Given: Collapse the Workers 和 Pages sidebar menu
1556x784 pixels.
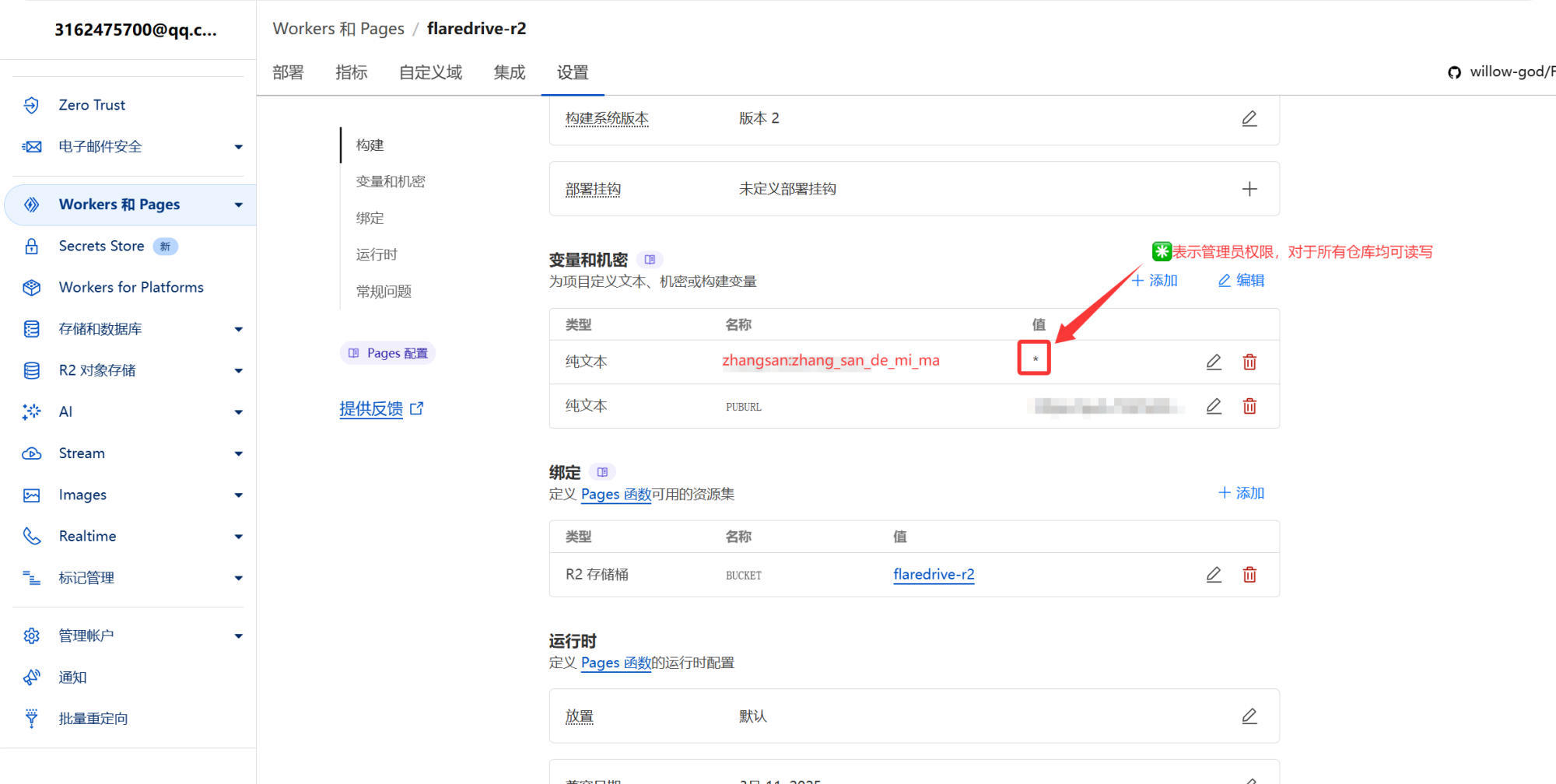Looking at the screenshot, I should [x=238, y=205].
